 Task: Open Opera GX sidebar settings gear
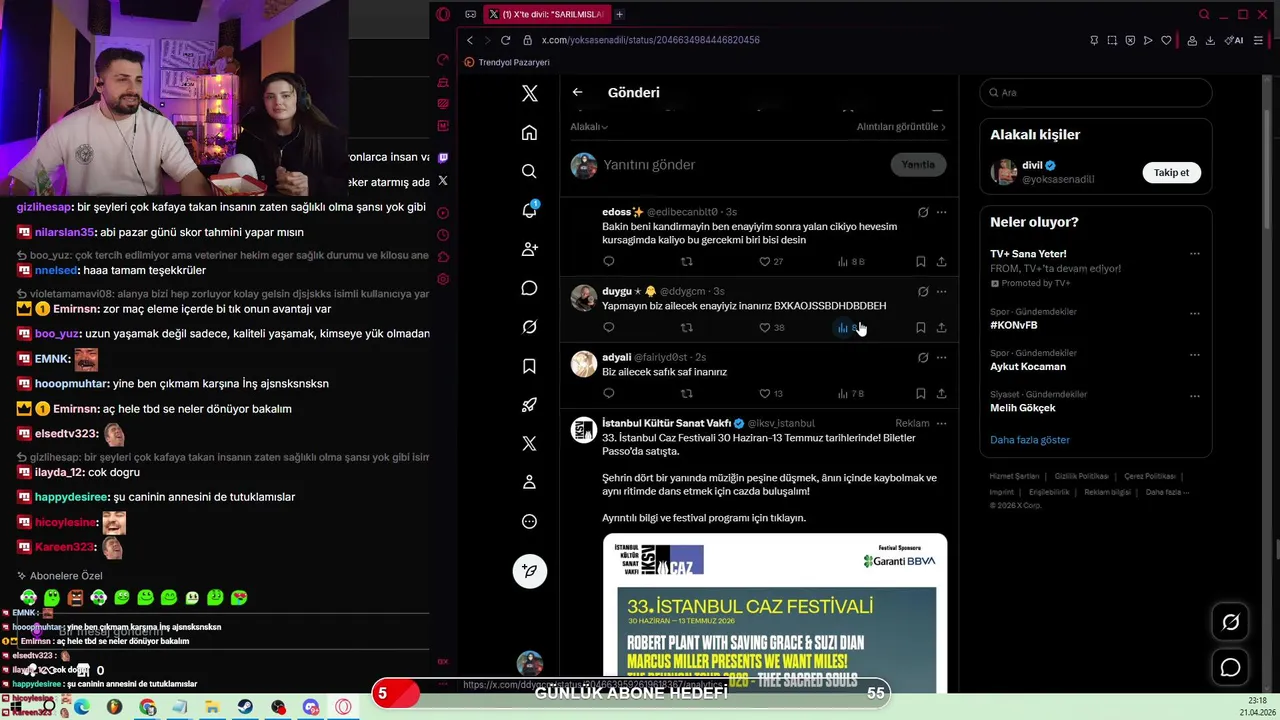(443, 279)
